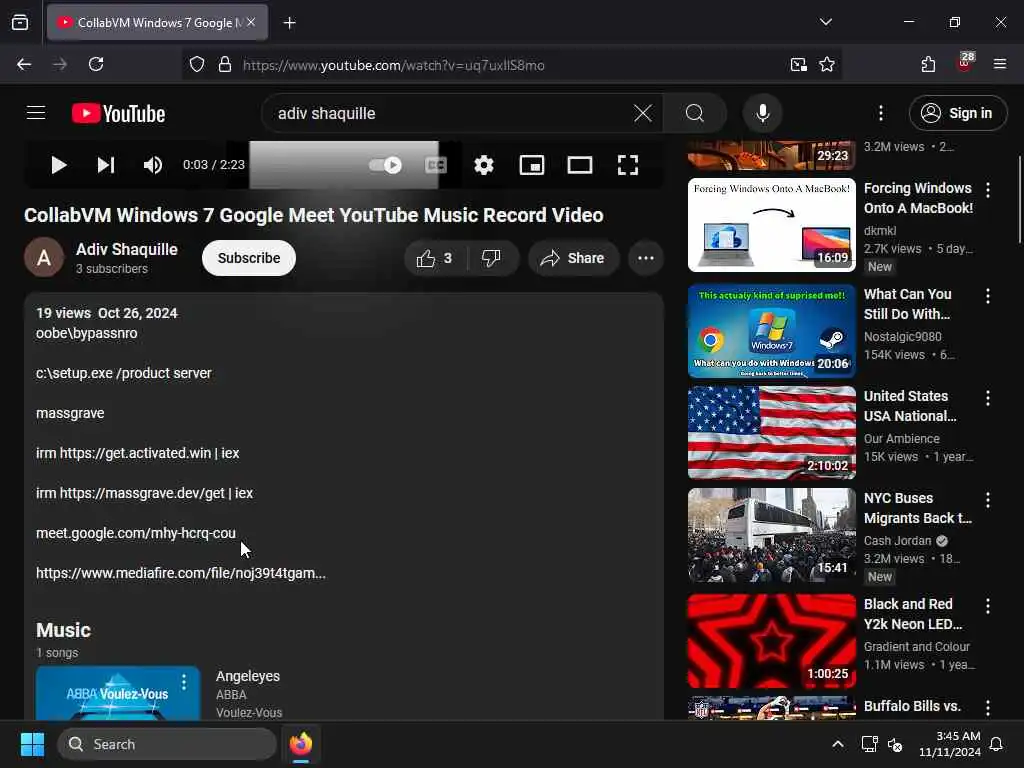Skip to next video
This screenshot has height=768, width=1024.
[106, 165]
